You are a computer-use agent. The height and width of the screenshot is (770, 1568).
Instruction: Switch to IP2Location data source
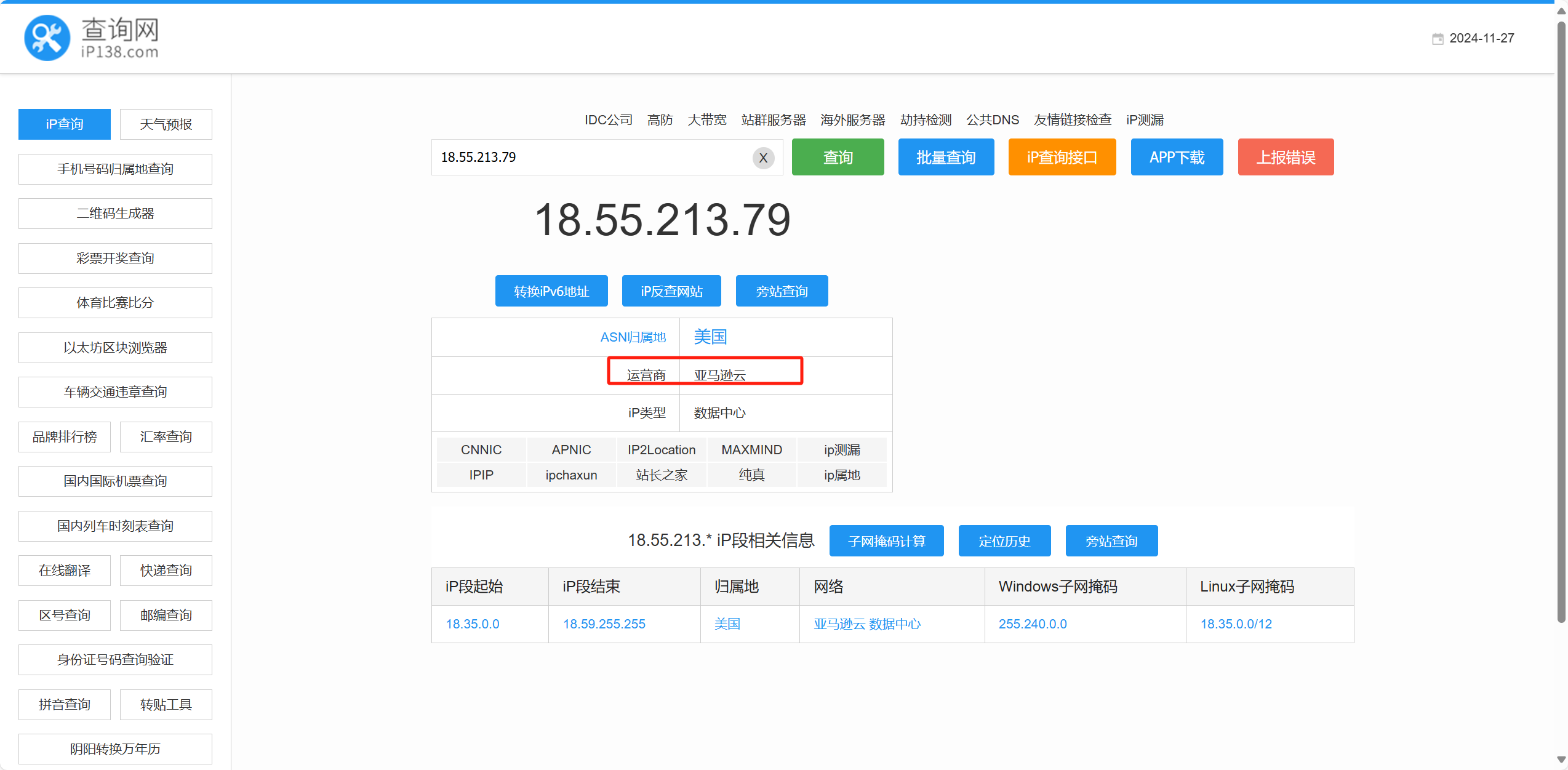(662, 450)
